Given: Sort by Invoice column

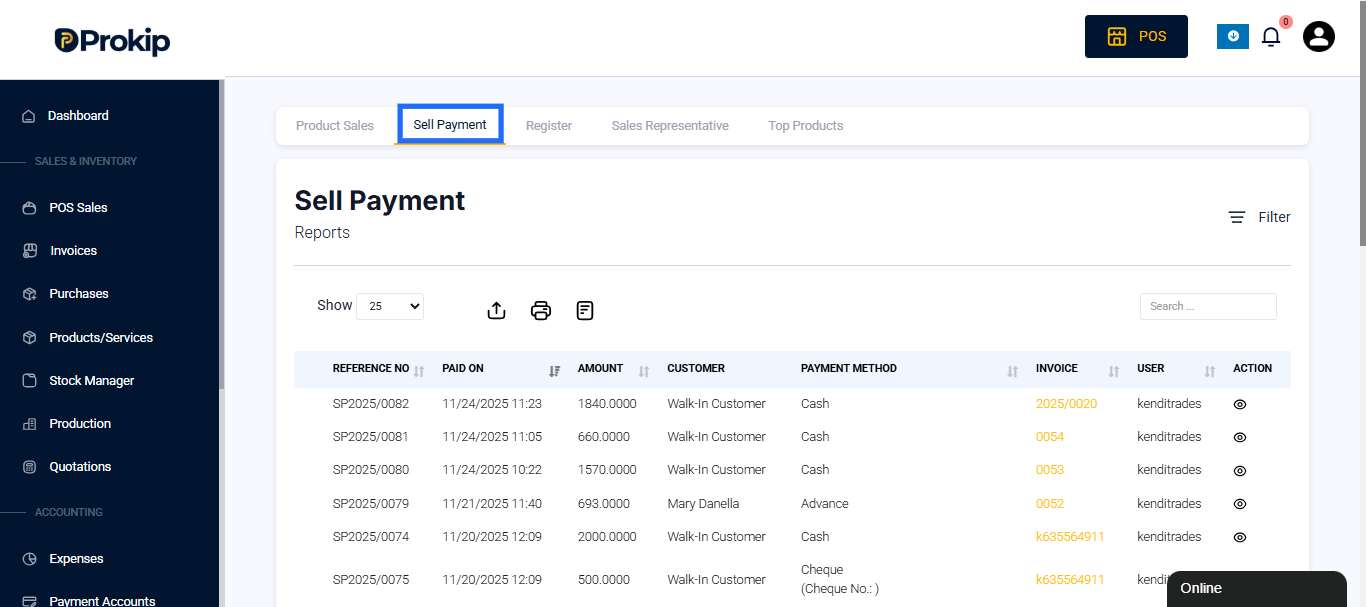Looking at the screenshot, I should 1078,369.
